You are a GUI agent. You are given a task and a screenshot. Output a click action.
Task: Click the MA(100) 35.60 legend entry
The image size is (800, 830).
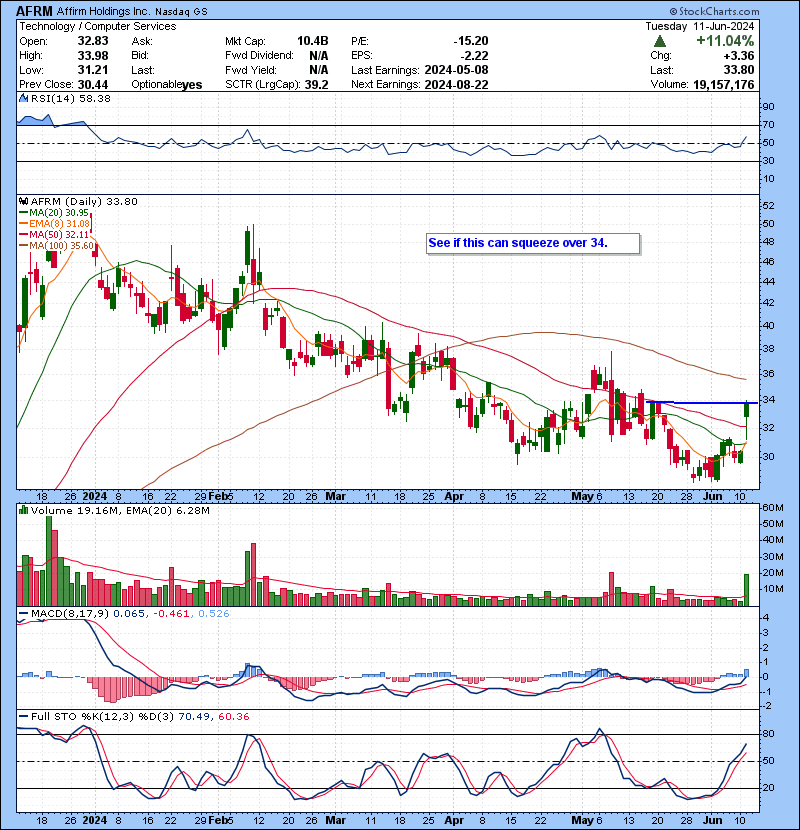tap(56, 245)
